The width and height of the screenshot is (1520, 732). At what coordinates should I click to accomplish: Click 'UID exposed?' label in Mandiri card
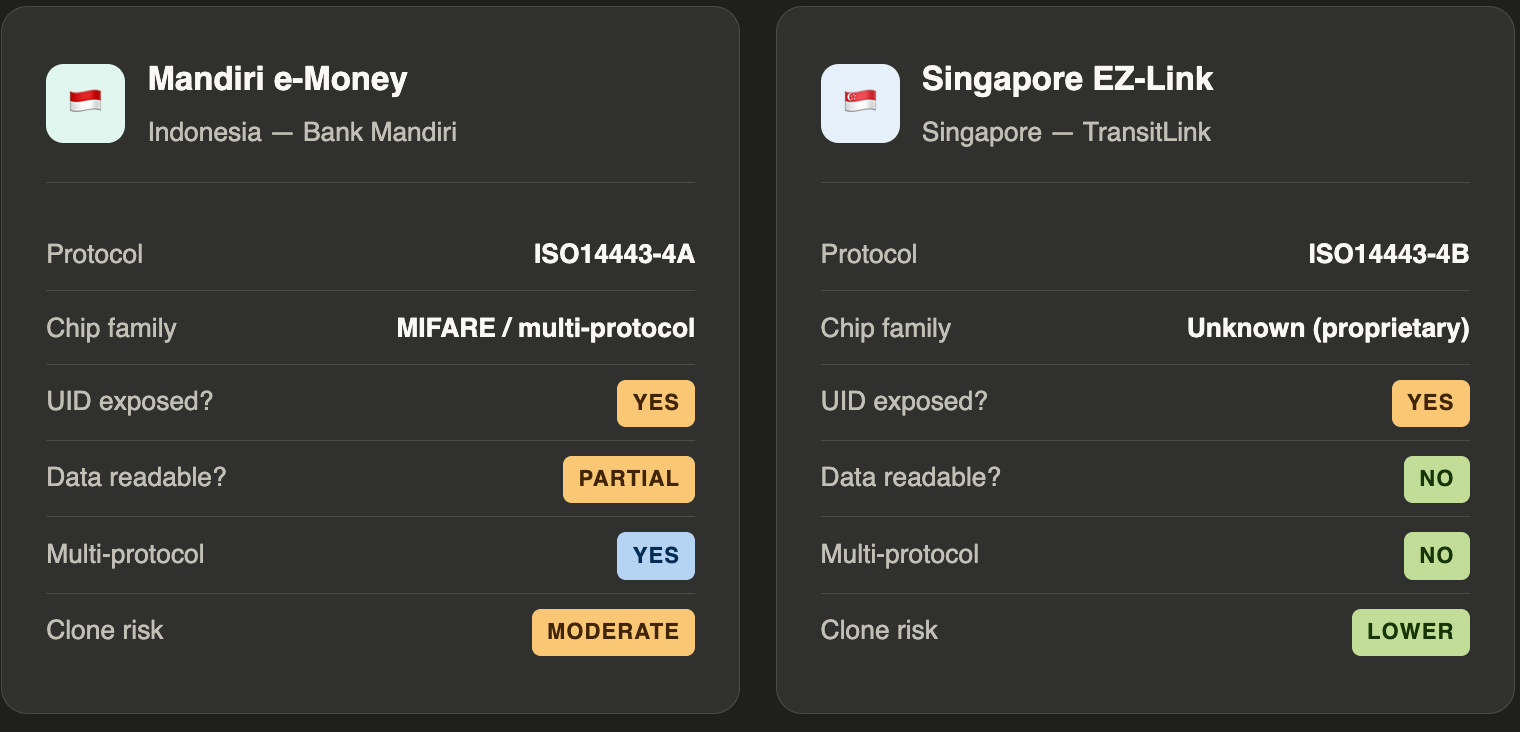130,402
